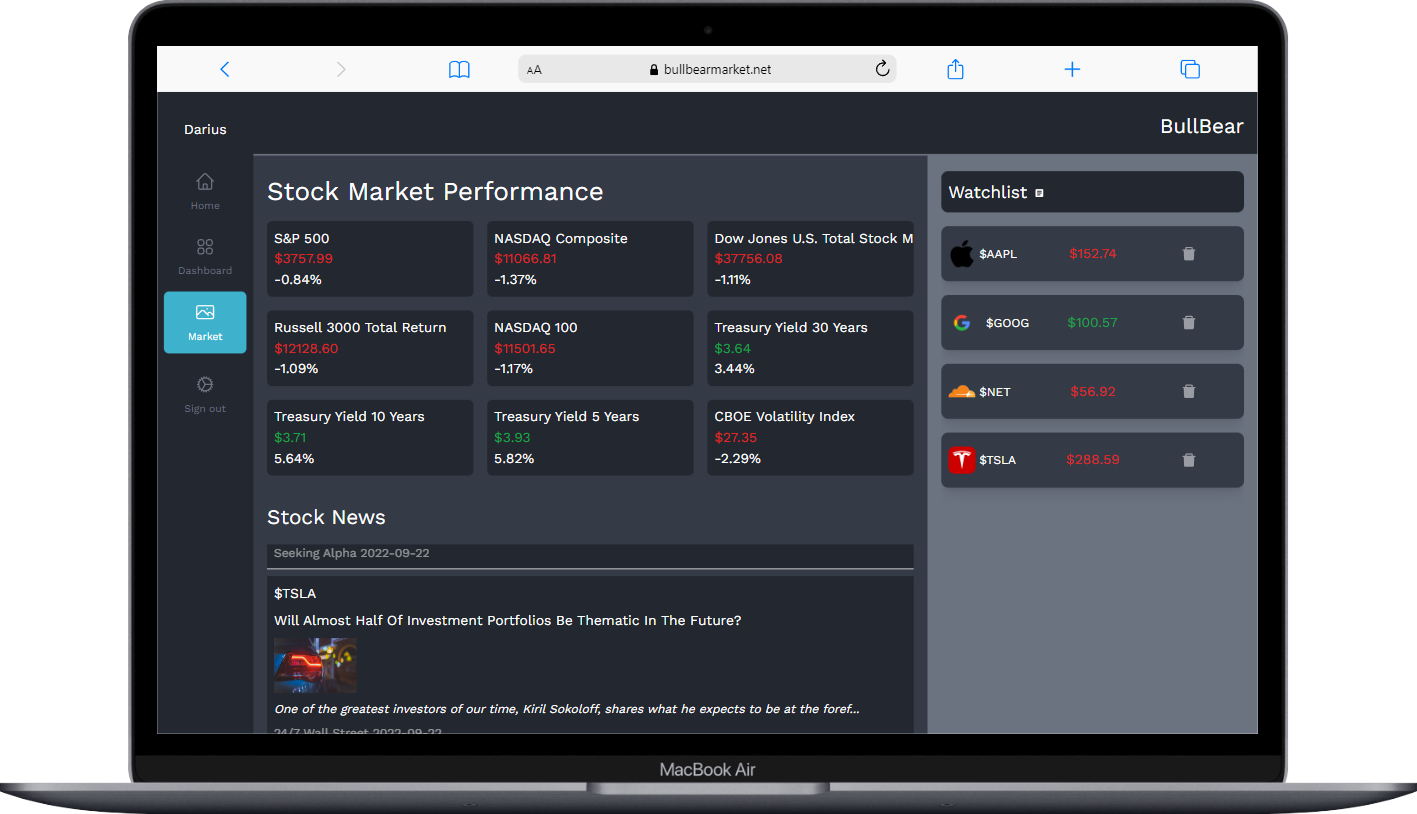Click the $NET ticker label
Image resolution: width=1417 pixels, height=814 pixels.
(x=995, y=392)
